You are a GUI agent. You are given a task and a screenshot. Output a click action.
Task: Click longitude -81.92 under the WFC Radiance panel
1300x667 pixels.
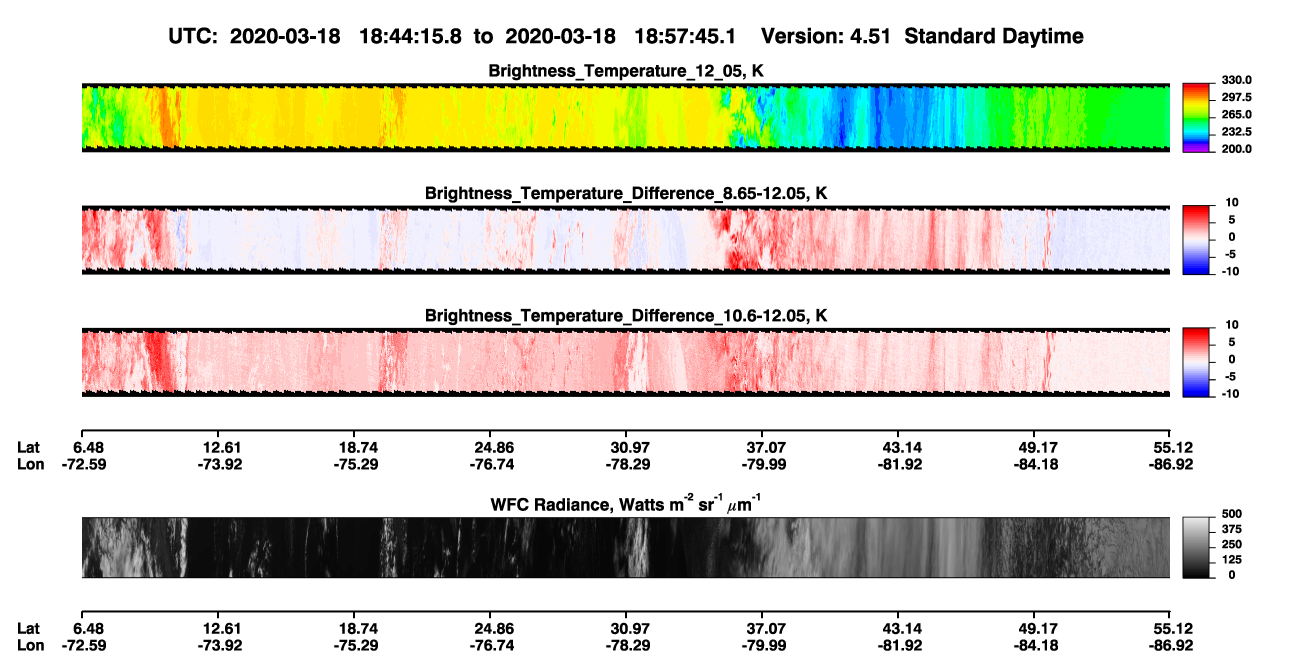[898, 645]
